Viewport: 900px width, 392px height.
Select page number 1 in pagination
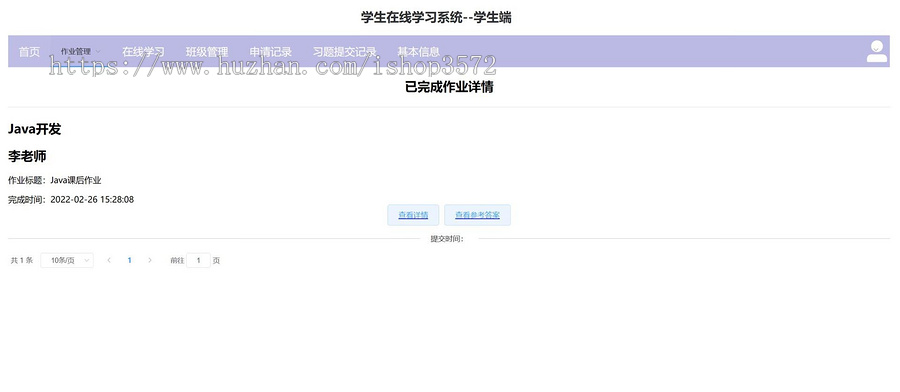(130, 261)
